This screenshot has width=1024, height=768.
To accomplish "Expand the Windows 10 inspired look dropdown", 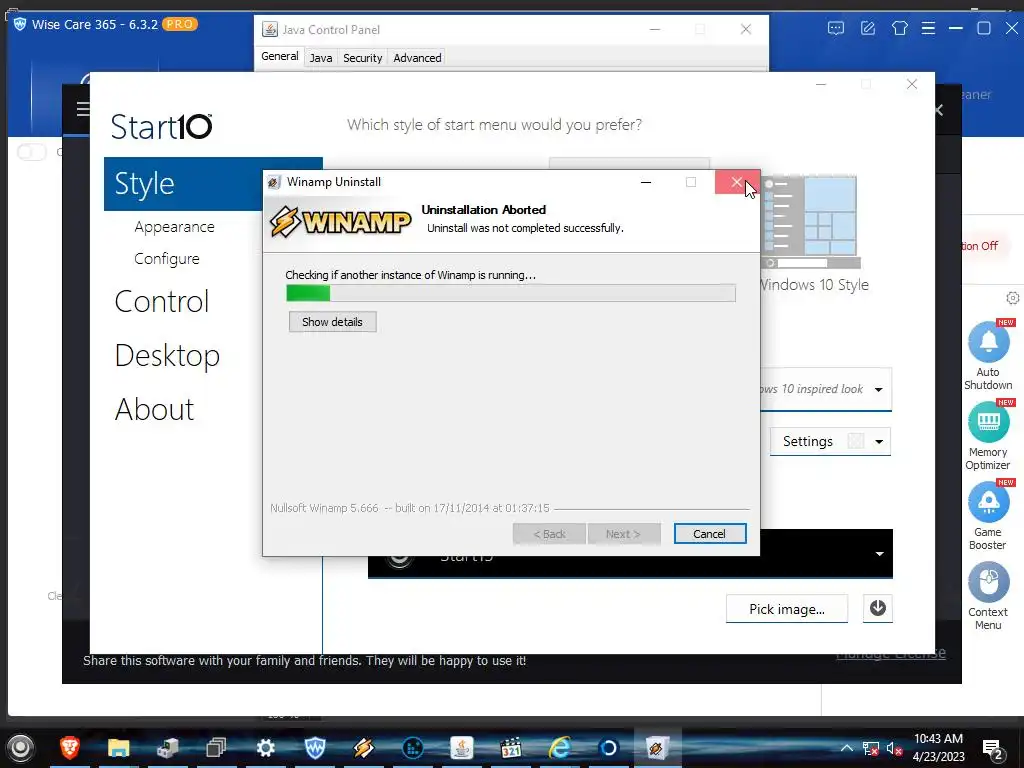I will point(878,389).
